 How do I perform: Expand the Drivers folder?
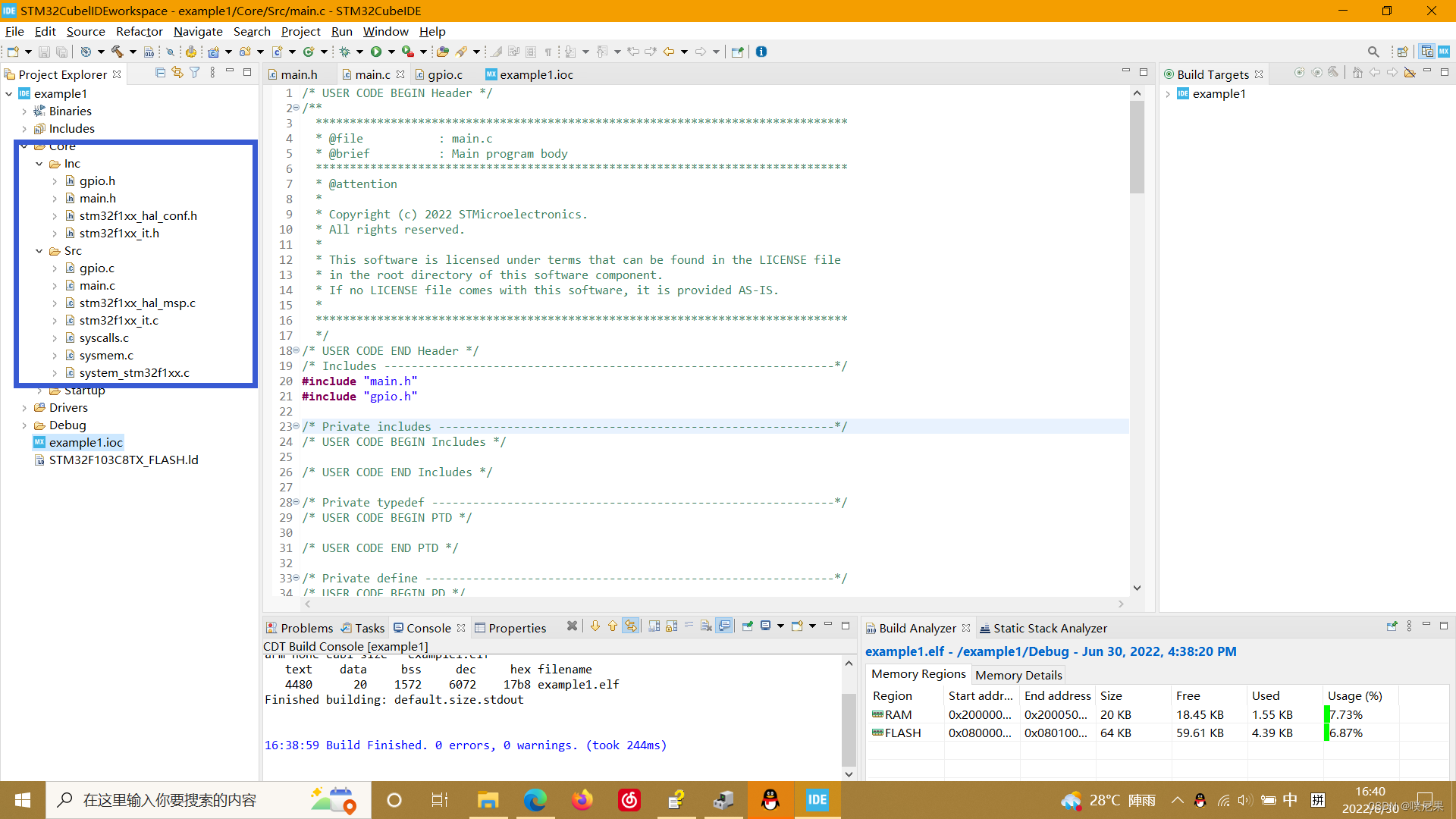[24, 408]
